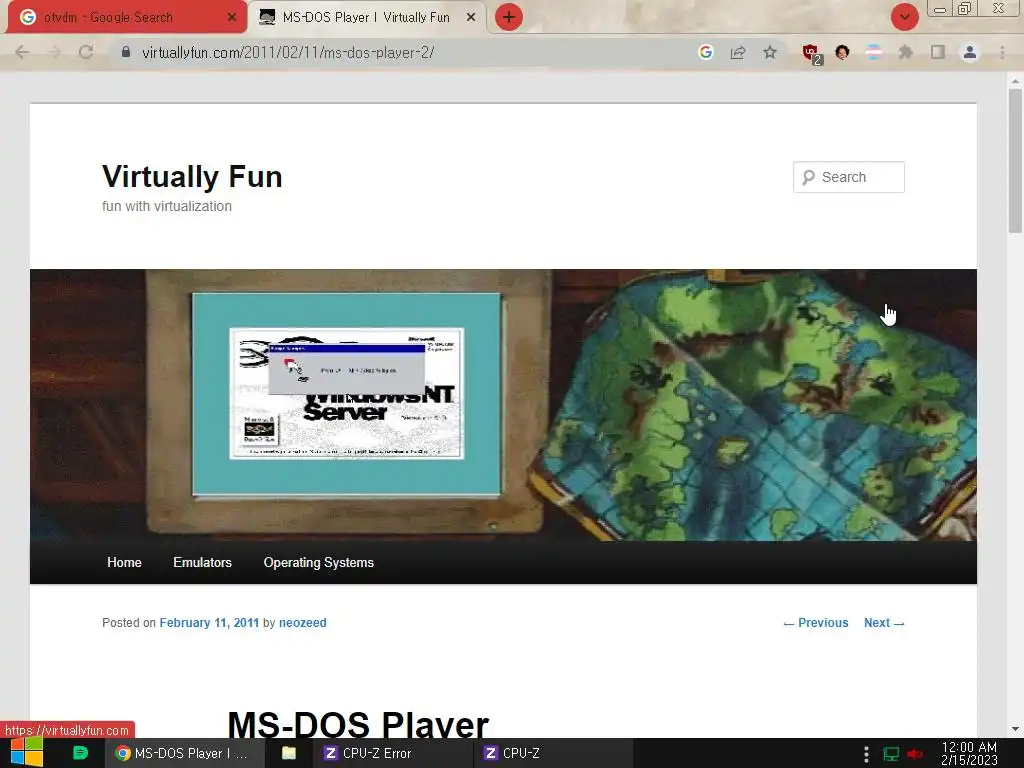
Task: Click the scrollbar down arrow
Action: 1015,729
